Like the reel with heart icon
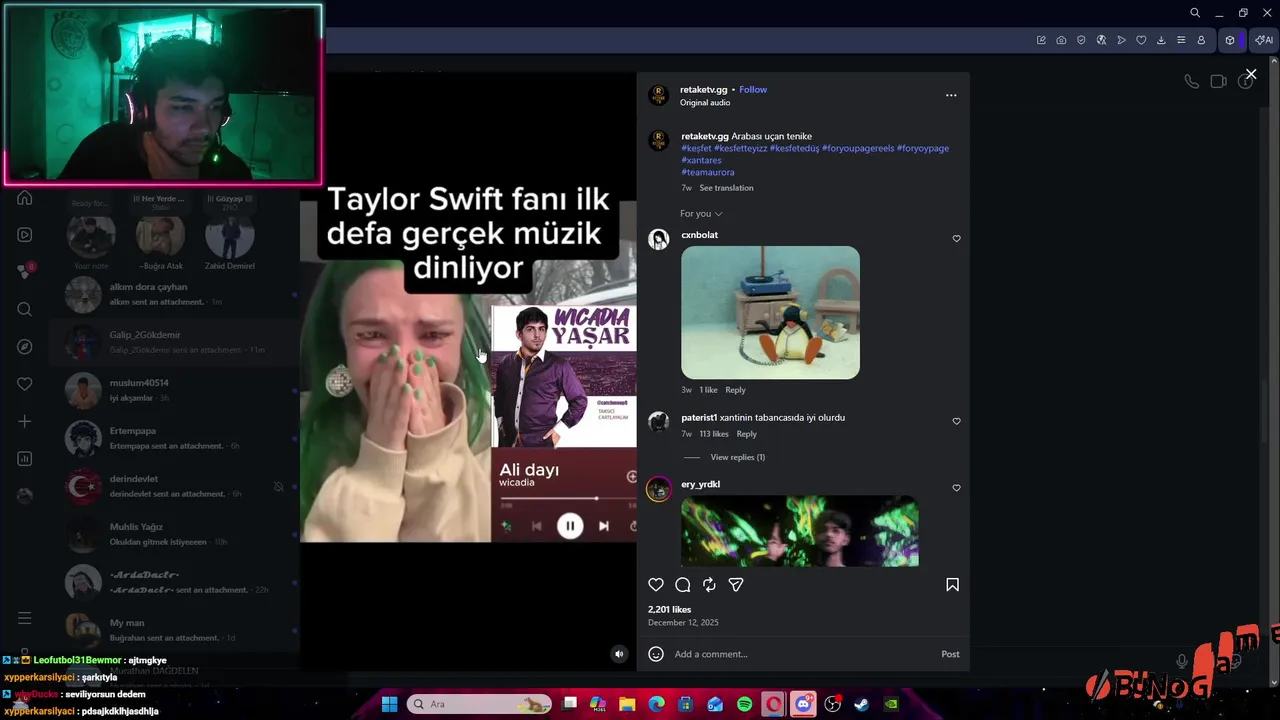Viewport: 1280px width, 720px height. pyautogui.click(x=656, y=585)
